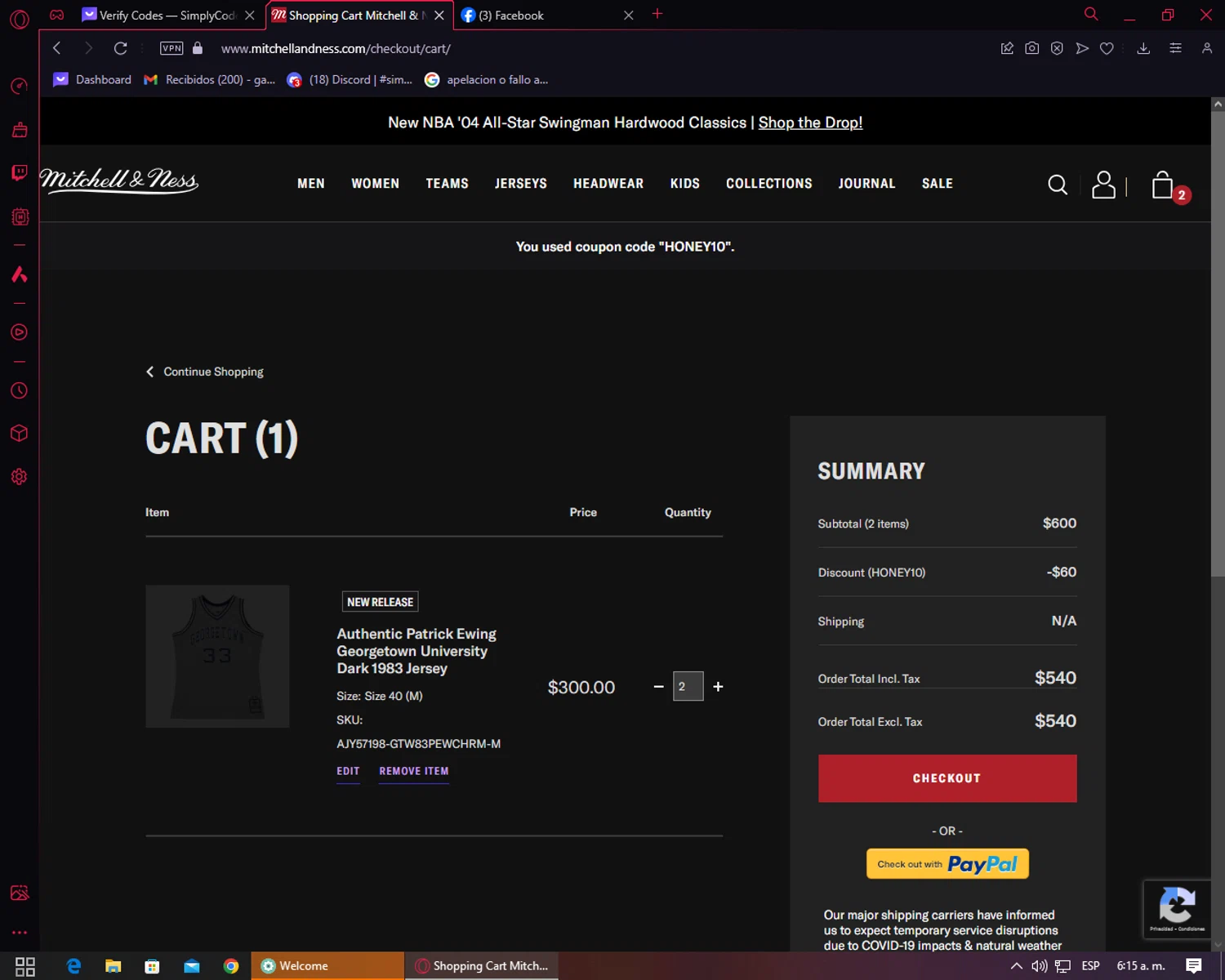Viewport: 1225px width, 980px height.
Task: Open the Recibidos Gmail bookmark
Action: point(209,79)
